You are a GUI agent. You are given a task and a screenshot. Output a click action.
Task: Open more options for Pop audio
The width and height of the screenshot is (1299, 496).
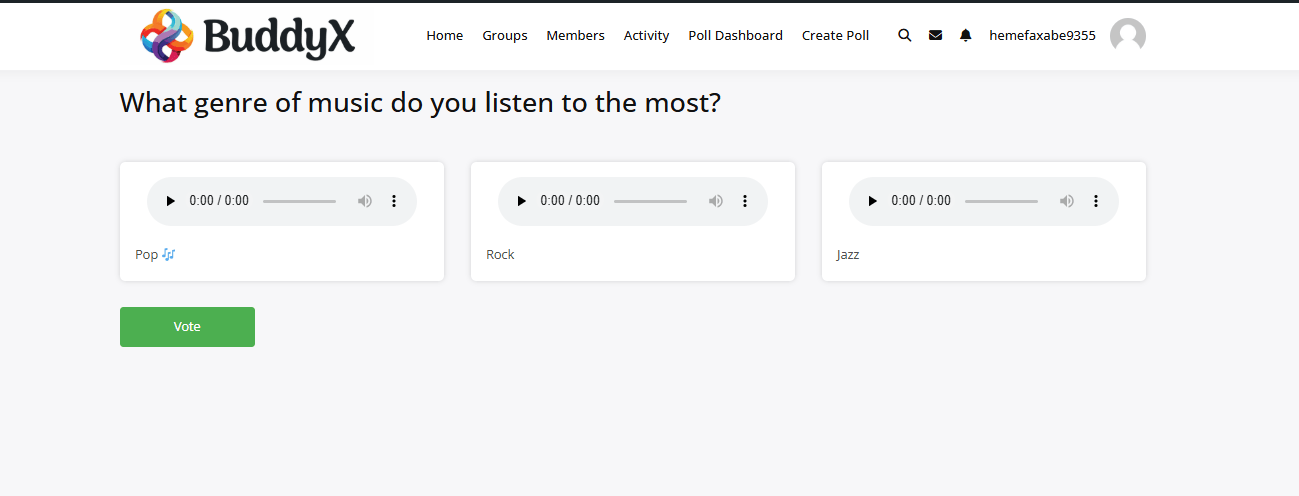[394, 201]
